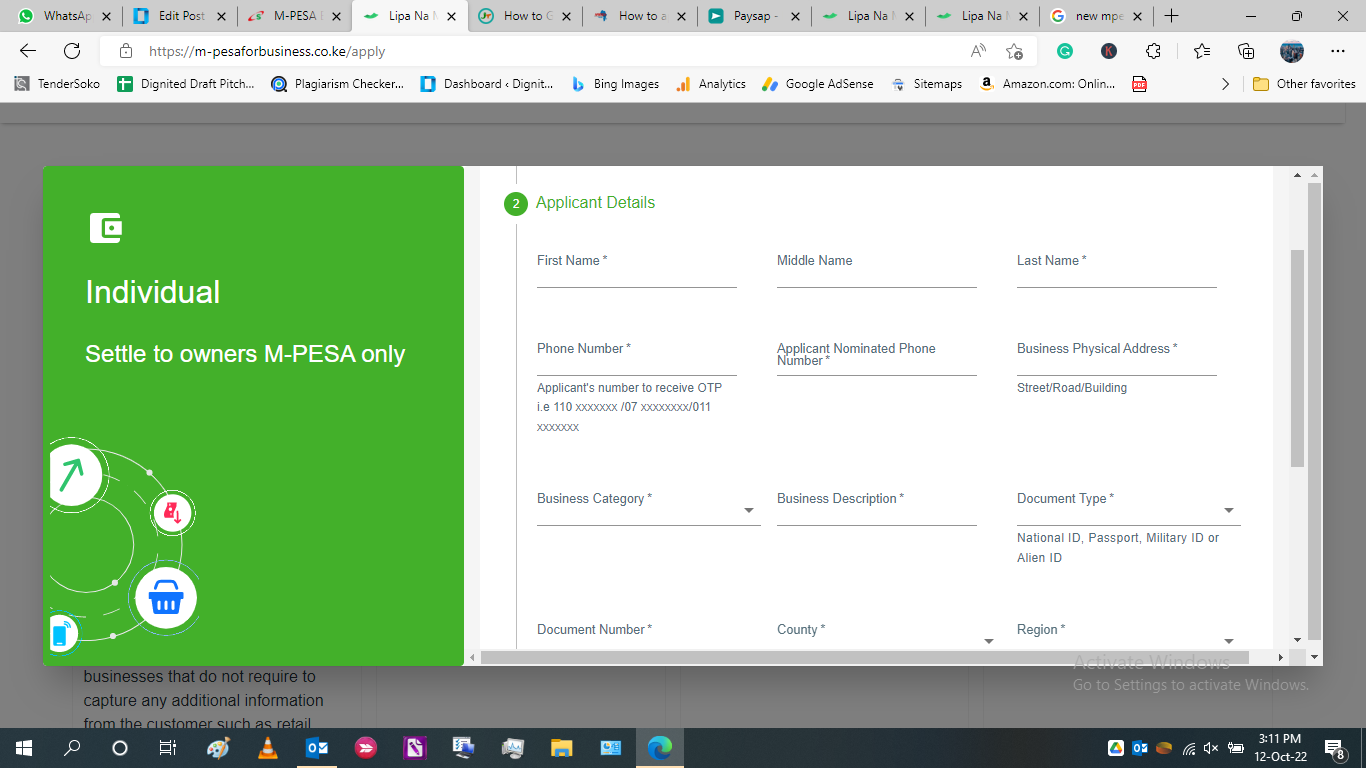Open the Plagiarism Checker bookmark
The image size is (1366, 768).
(x=338, y=84)
